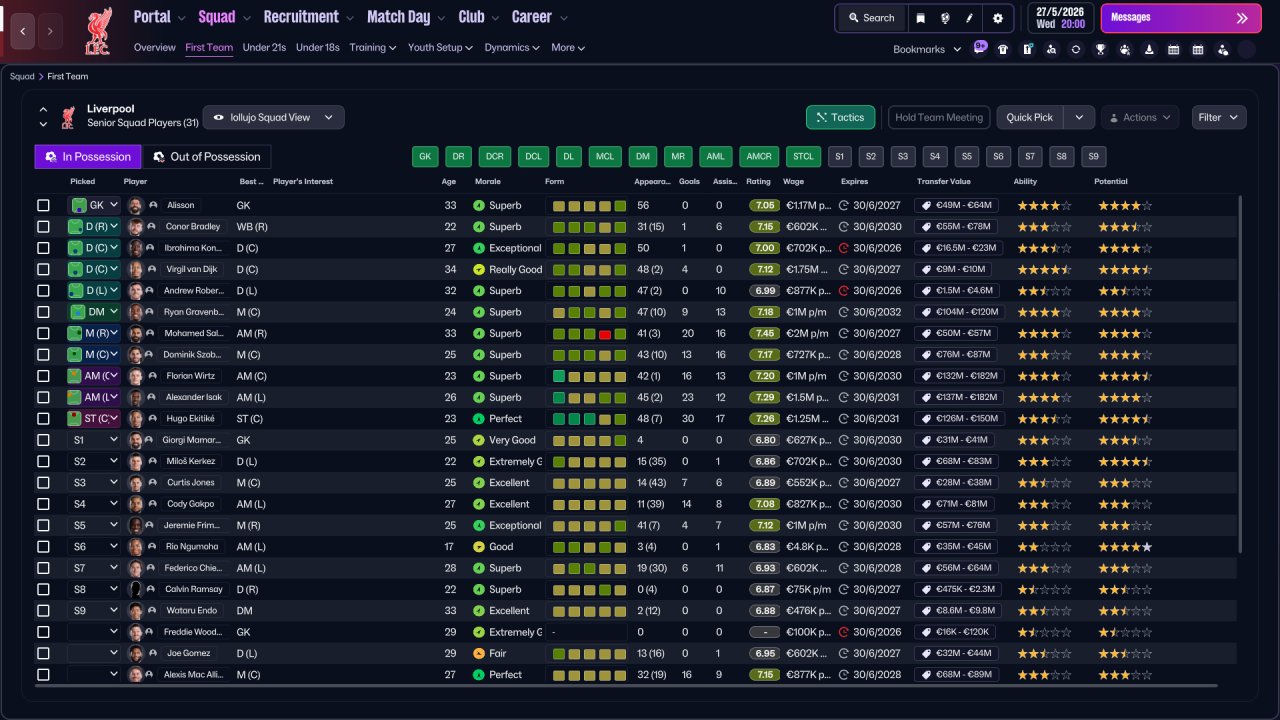Open the S1 picked dropdown for Giorgi Mamardashvili
Image resolution: width=1280 pixels, height=720 pixels.
(94, 440)
